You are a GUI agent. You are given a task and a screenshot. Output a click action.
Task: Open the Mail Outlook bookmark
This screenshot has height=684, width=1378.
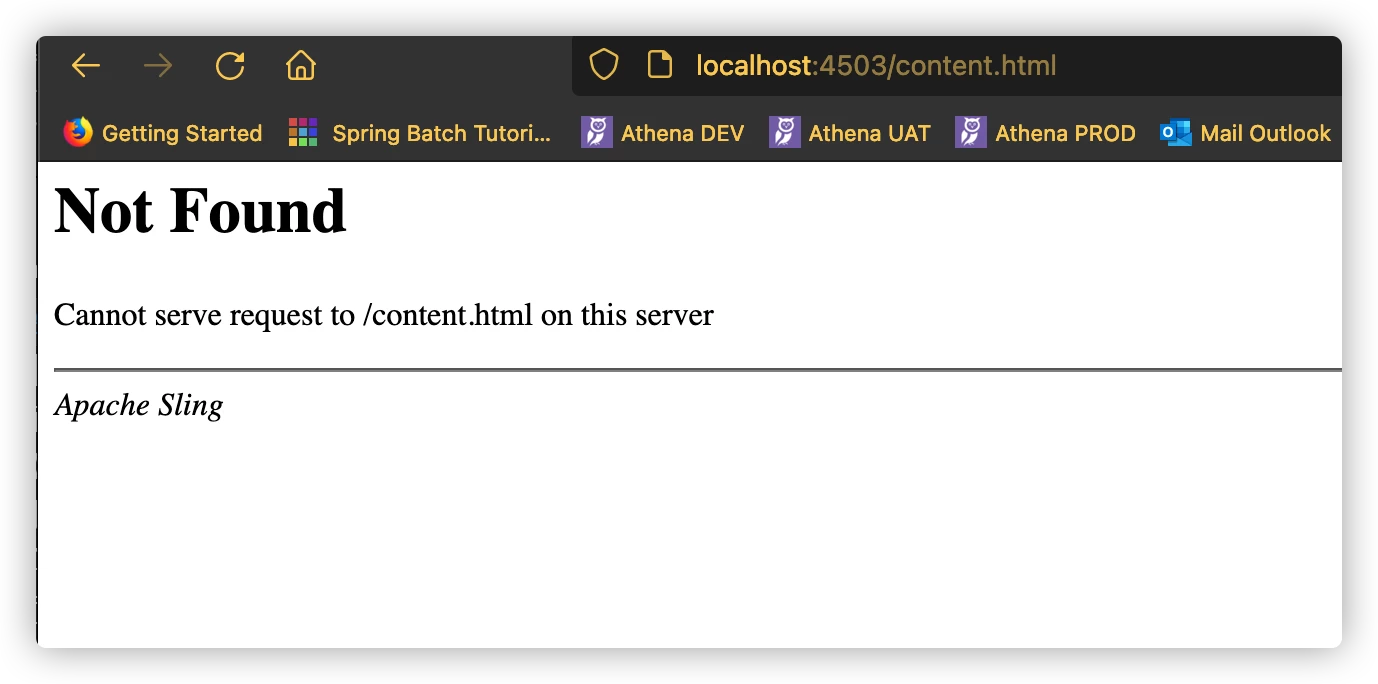pyautogui.click(x=1246, y=133)
